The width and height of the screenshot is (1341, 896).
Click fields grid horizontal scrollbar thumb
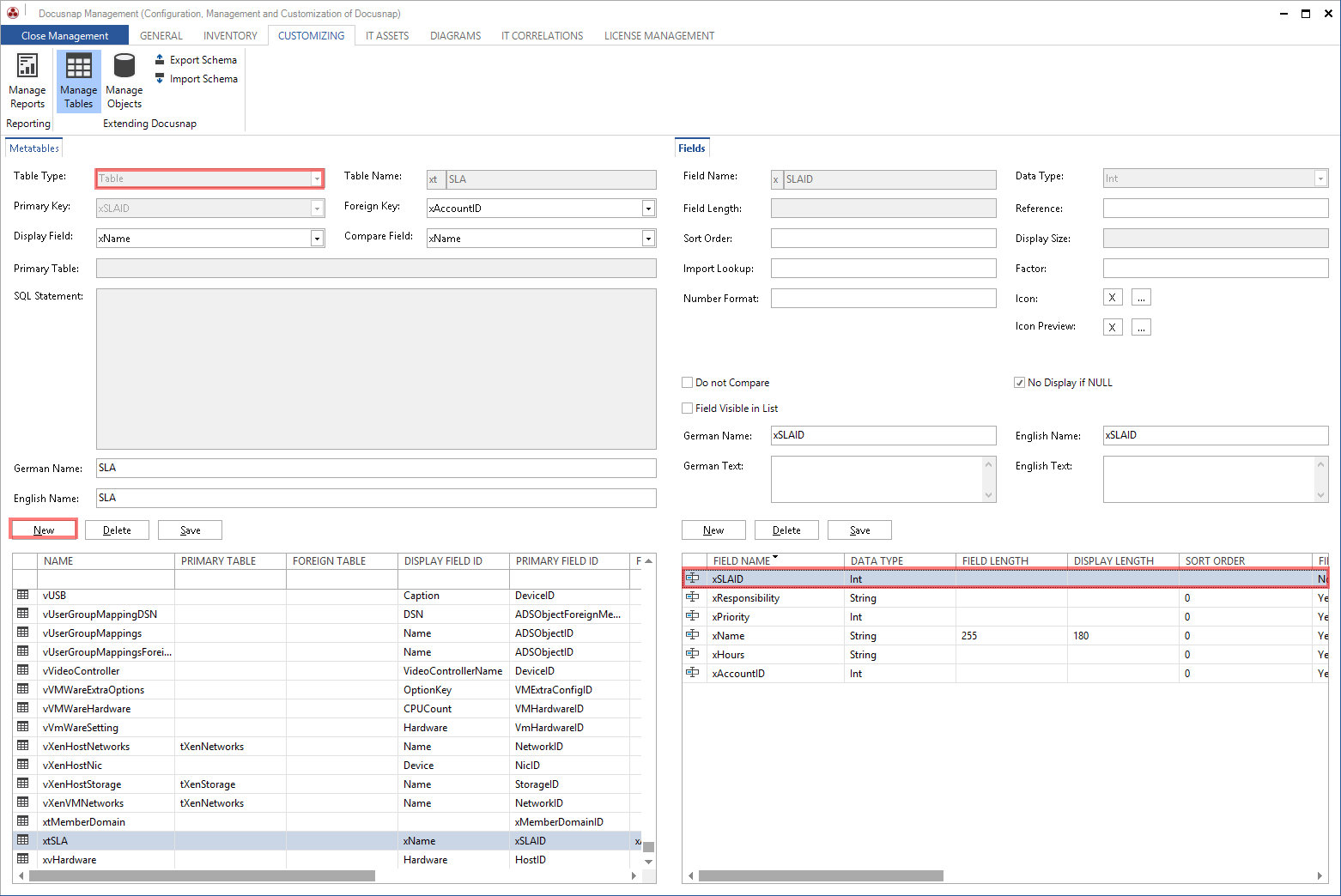coord(821,876)
